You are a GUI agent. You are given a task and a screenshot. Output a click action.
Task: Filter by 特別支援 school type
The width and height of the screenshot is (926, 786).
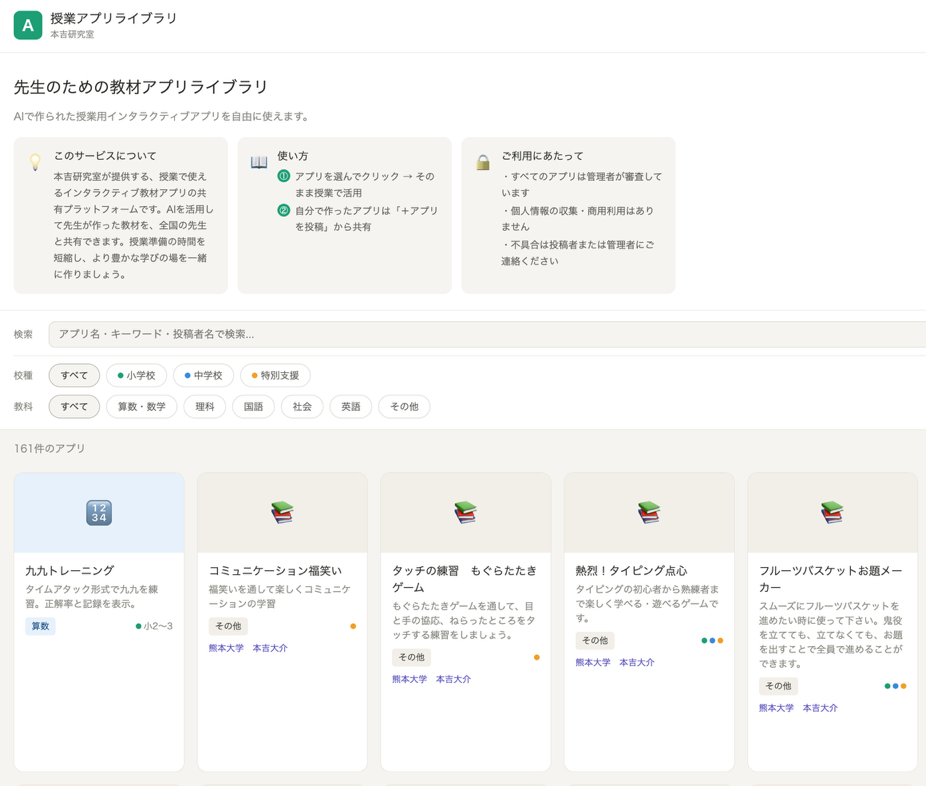[x=275, y=375]
